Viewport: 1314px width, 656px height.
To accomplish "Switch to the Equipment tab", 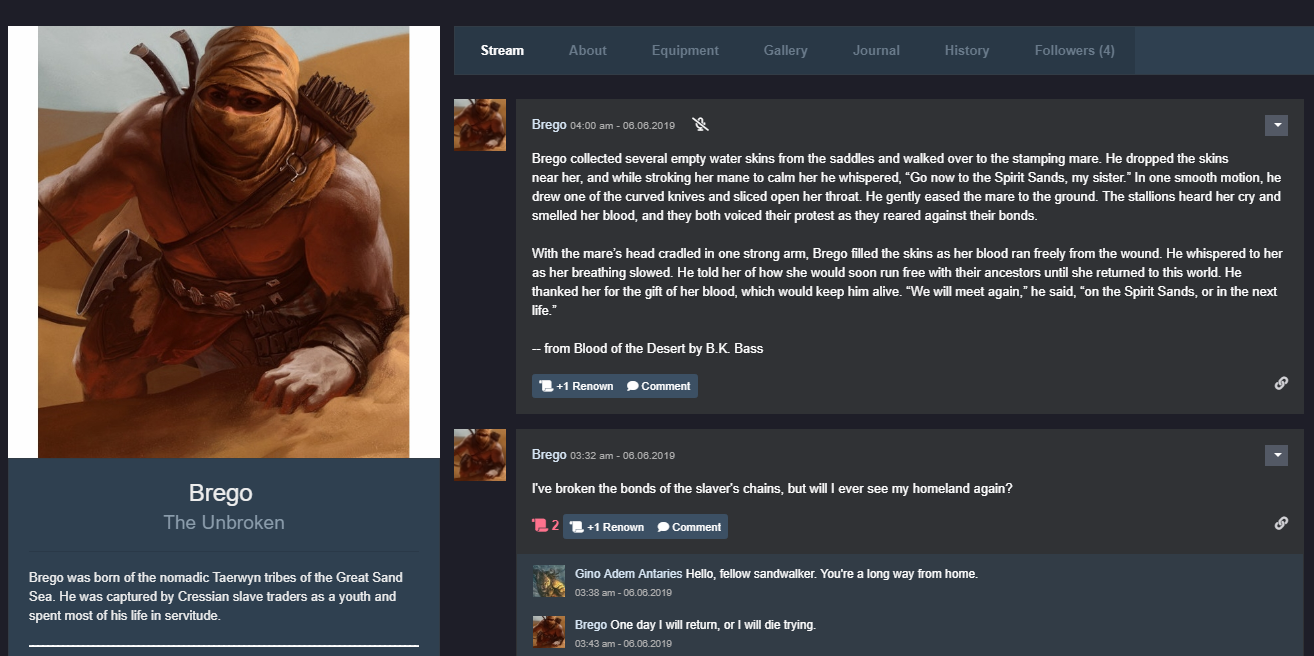I will click(685, 50).
